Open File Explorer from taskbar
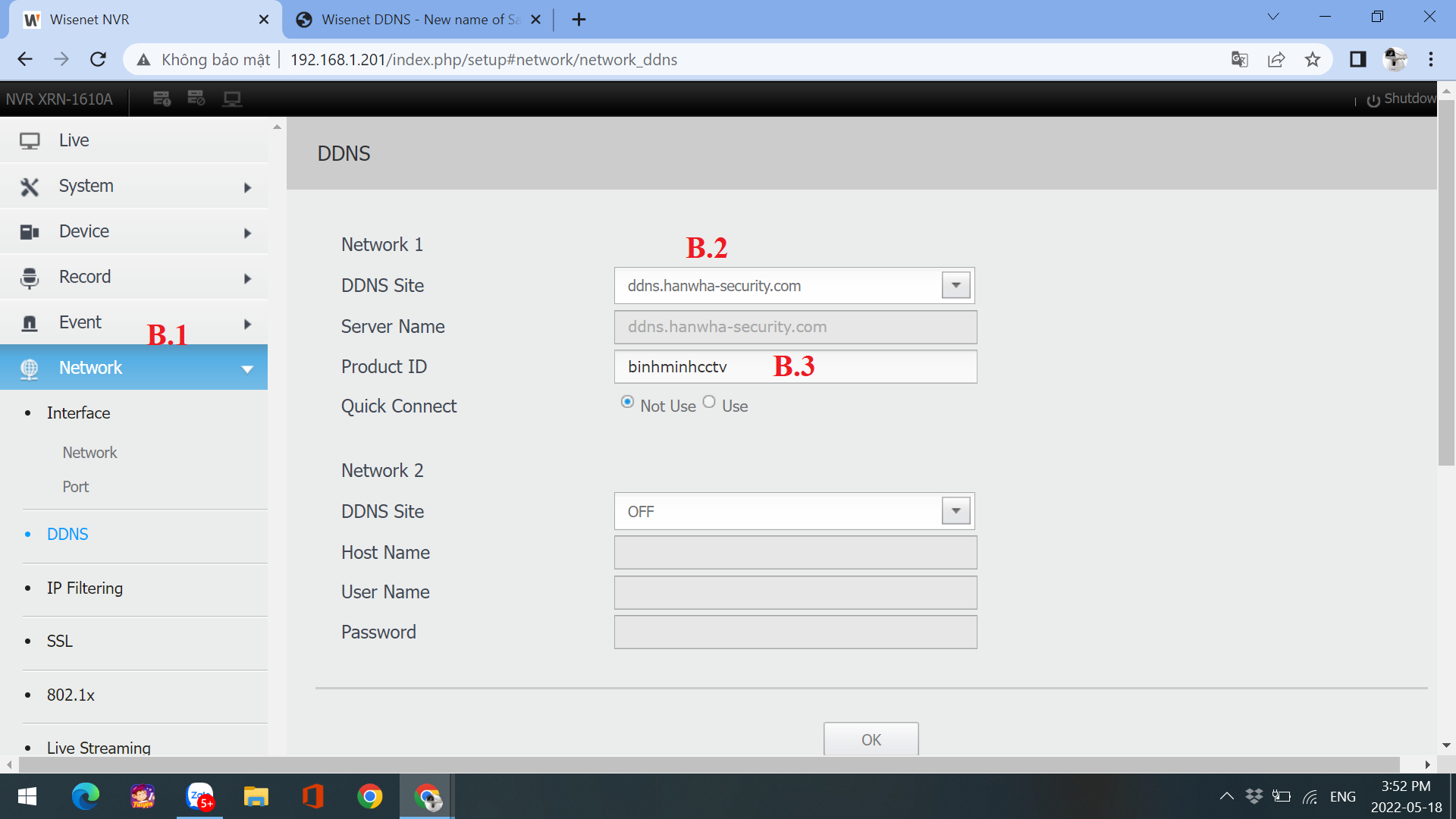Image resolution: width=1456 pixels, height=819 pixels. (256, 796)
